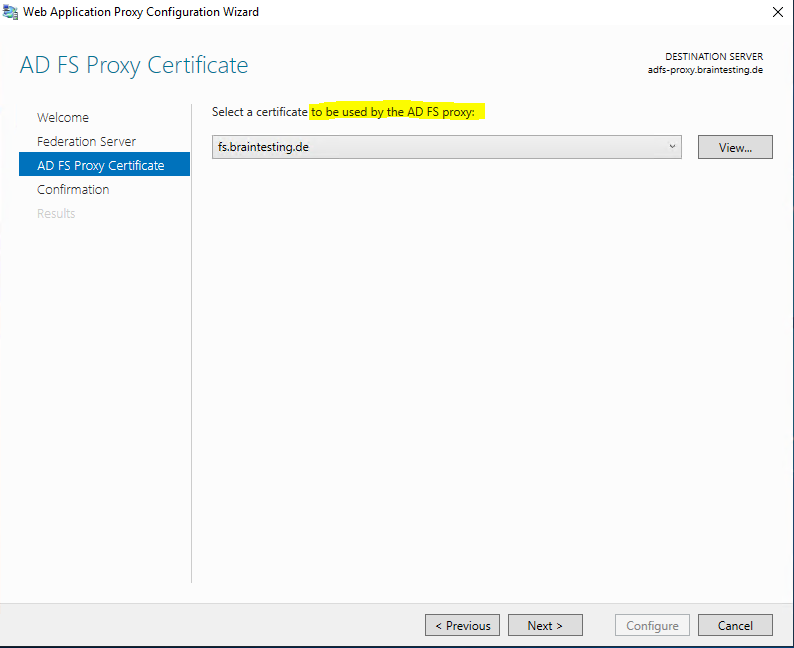
Task: Click the View... certificate button
Action: tap(735, 147)
